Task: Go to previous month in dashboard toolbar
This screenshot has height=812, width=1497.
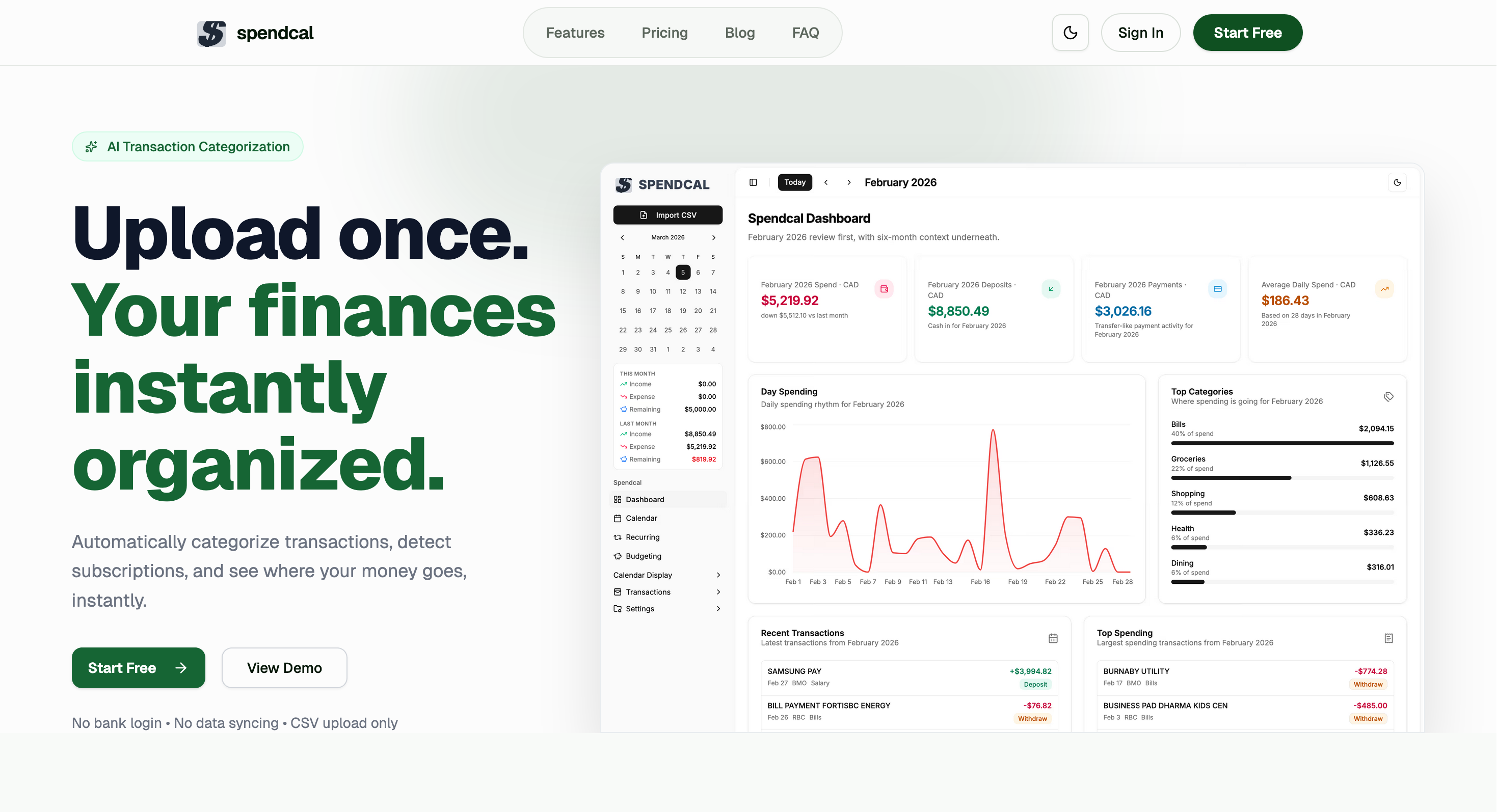Action: [825, 182]
